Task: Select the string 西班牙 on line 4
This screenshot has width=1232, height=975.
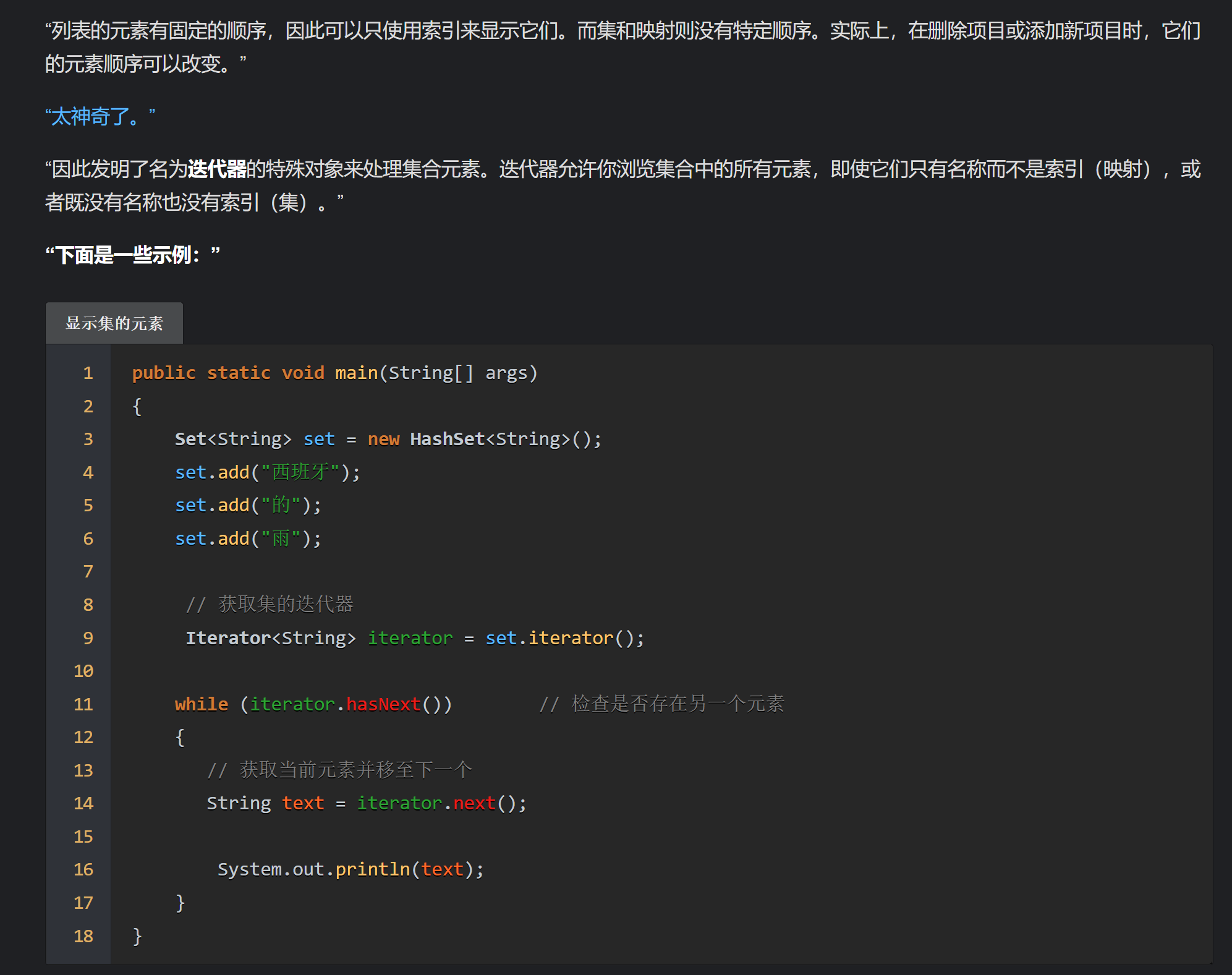Action: tap(299, 472)
